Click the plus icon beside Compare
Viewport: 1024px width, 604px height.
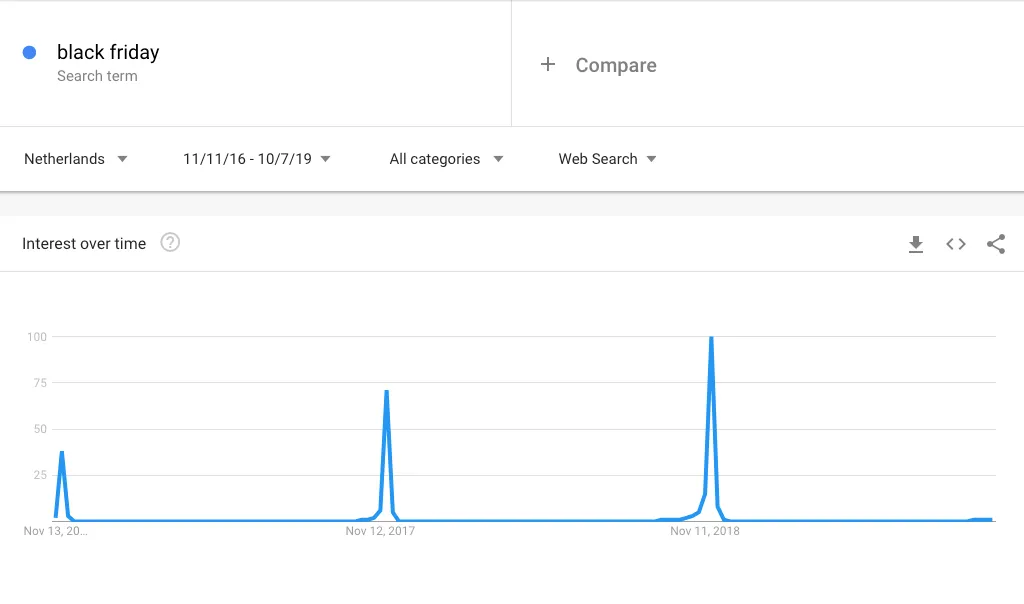coord(548,64)
